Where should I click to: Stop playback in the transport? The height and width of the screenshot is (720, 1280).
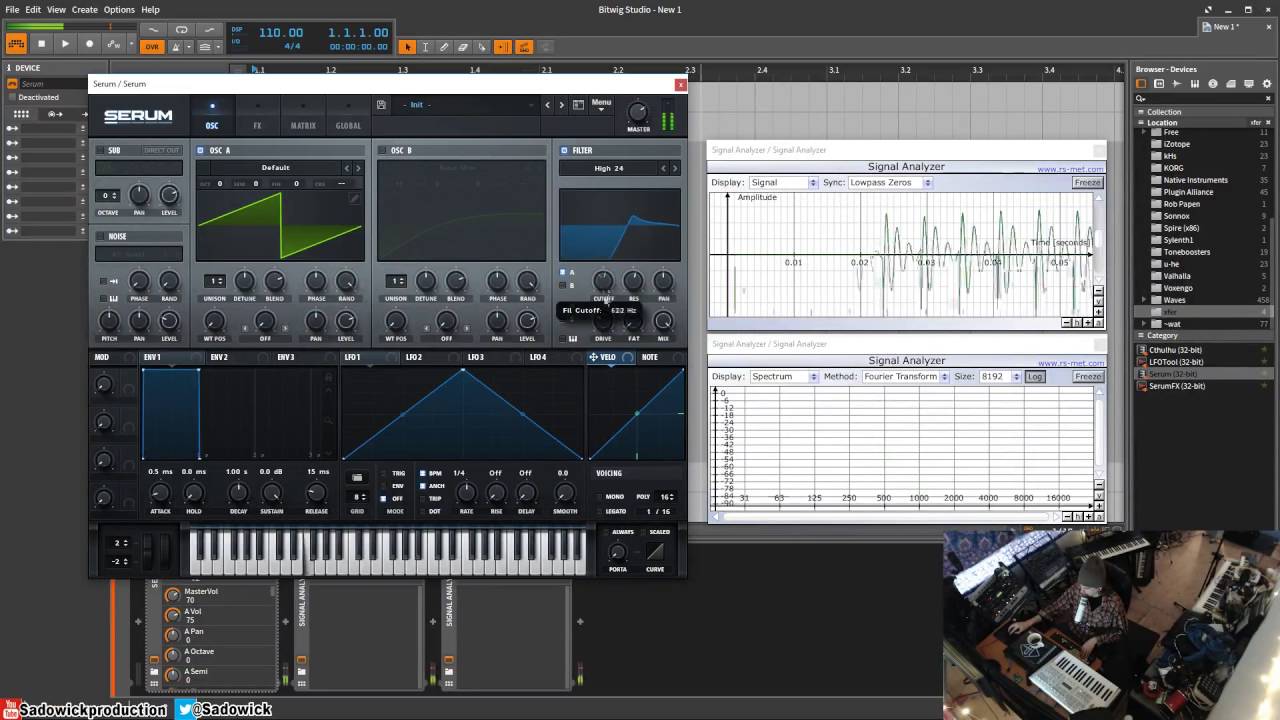click(x=41, y=44)
